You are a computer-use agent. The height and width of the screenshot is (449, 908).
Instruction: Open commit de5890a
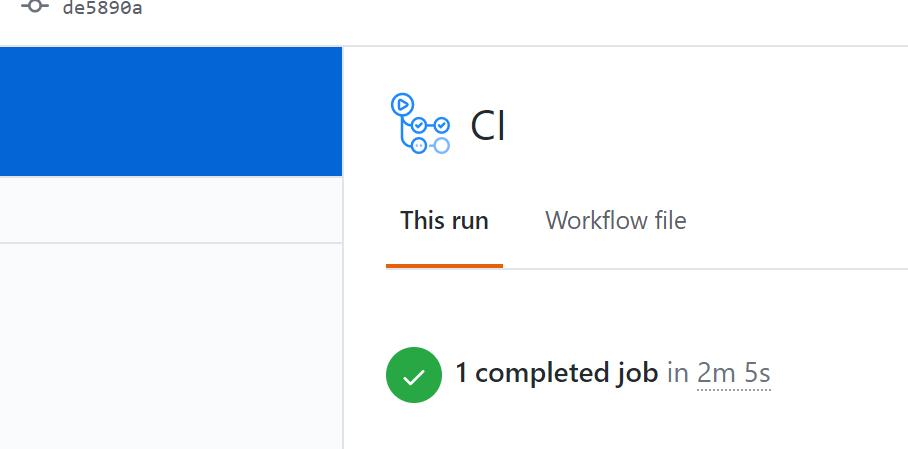102,8
